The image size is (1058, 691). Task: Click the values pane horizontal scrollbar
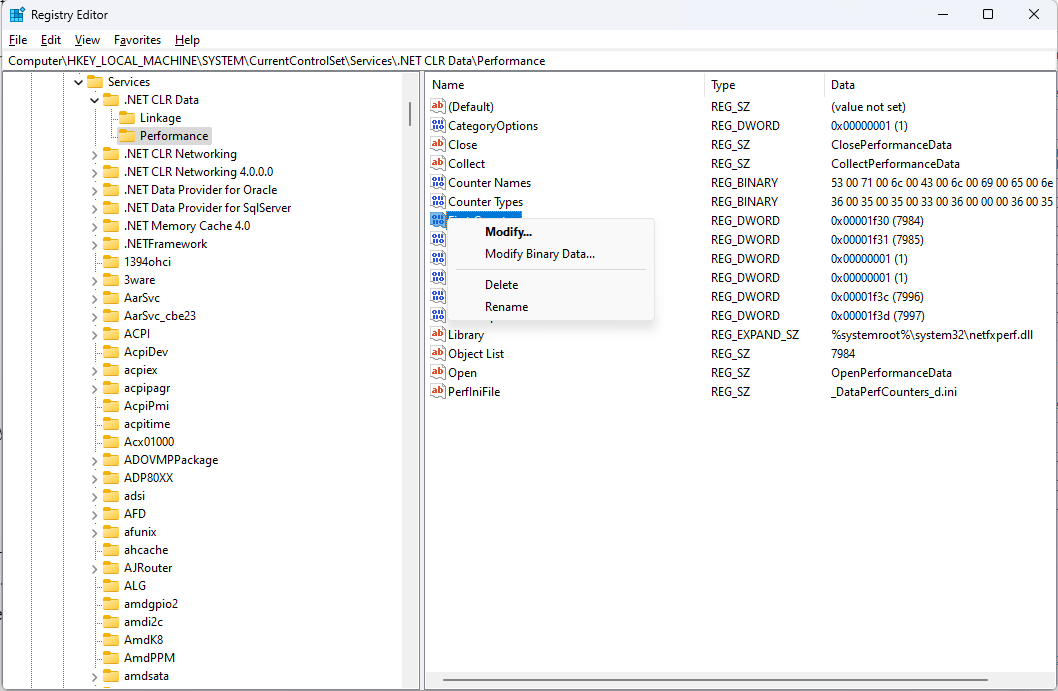point(715,680)
